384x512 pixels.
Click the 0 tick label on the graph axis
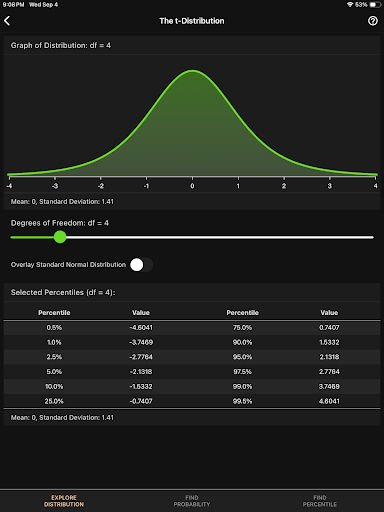192,186
